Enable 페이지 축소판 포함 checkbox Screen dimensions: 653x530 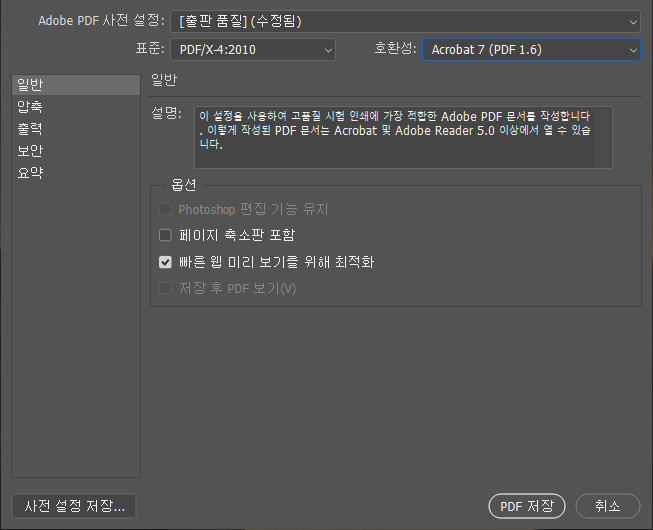pyautogui.click(x=165, y=235)
